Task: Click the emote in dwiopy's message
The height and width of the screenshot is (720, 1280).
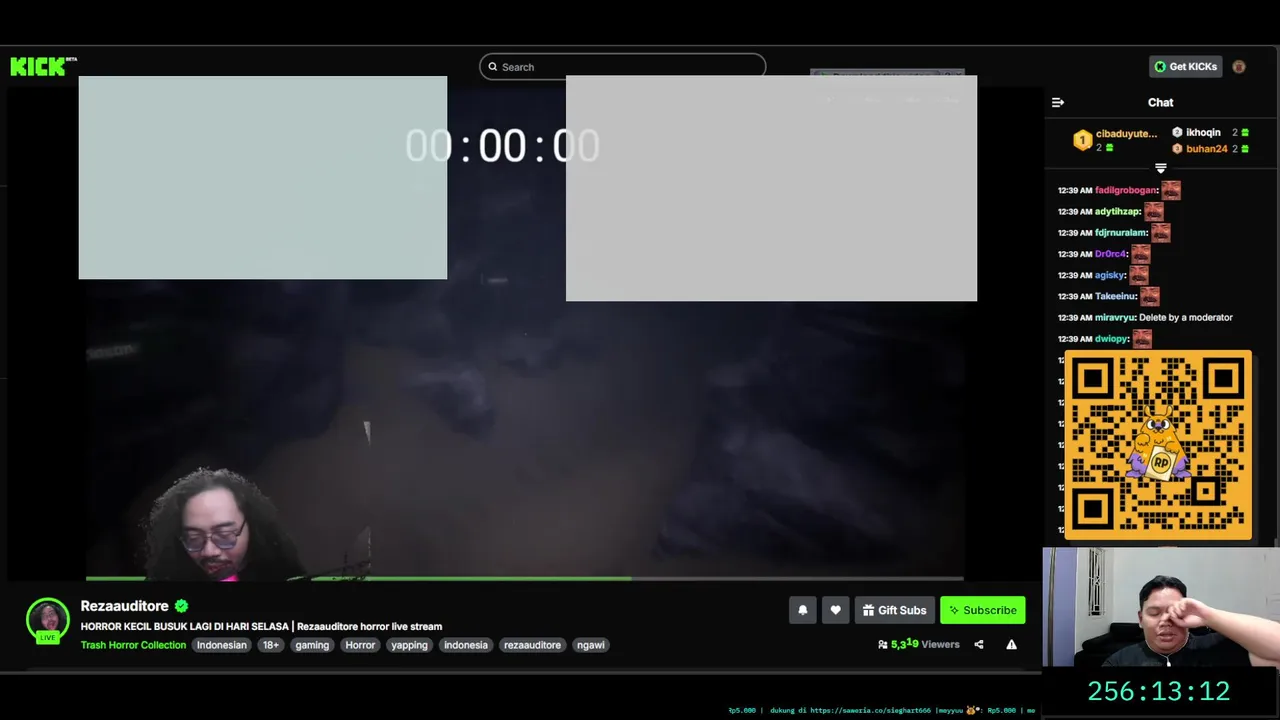Action: tap(1142, 339)
